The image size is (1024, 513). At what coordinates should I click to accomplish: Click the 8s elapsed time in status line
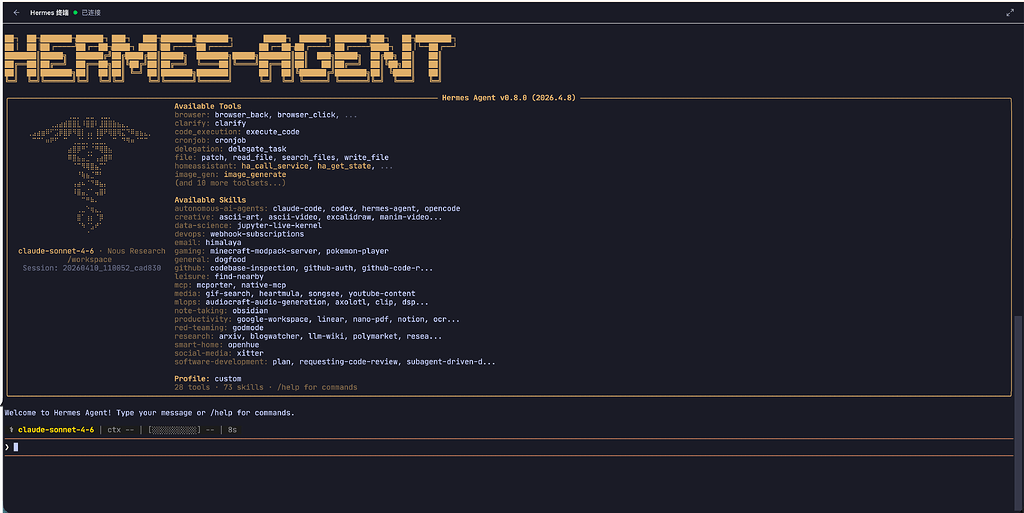coord(232,430)
